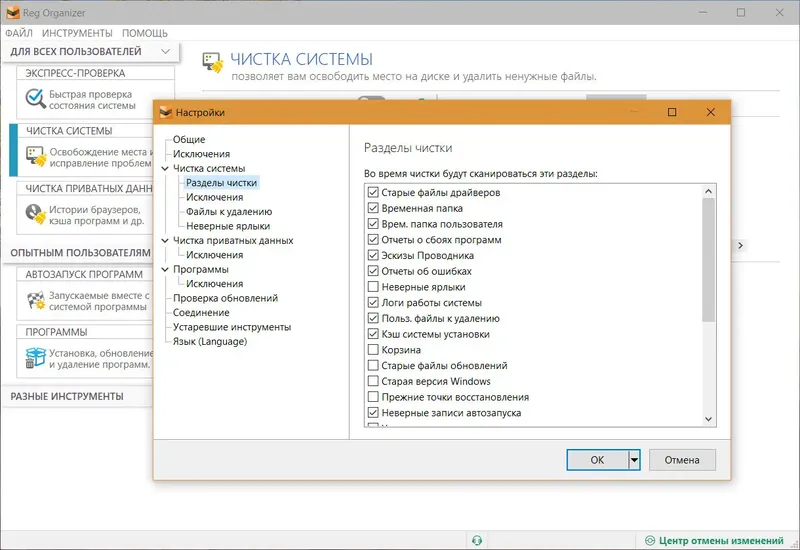800x550 pixels.
Task: Select top-level Исключения in settings tree
Action: coord(201,154)
